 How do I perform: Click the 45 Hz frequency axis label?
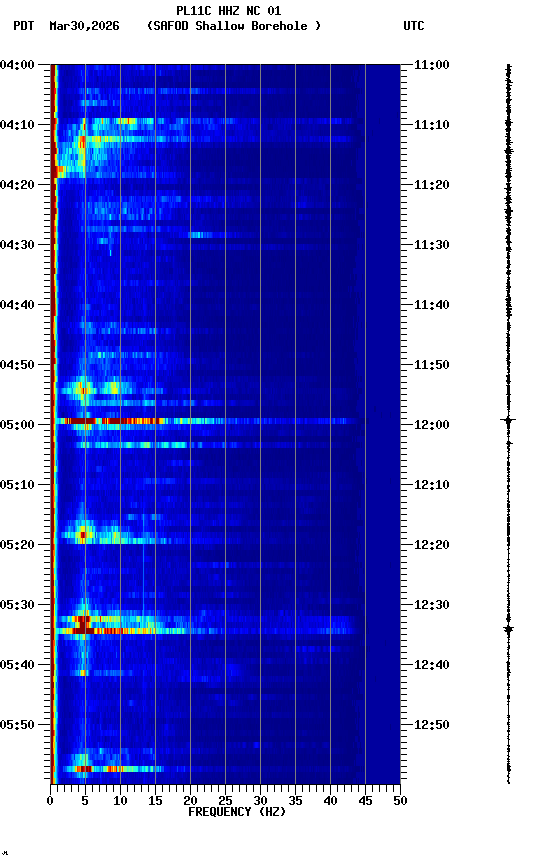[x=365, y=801]
